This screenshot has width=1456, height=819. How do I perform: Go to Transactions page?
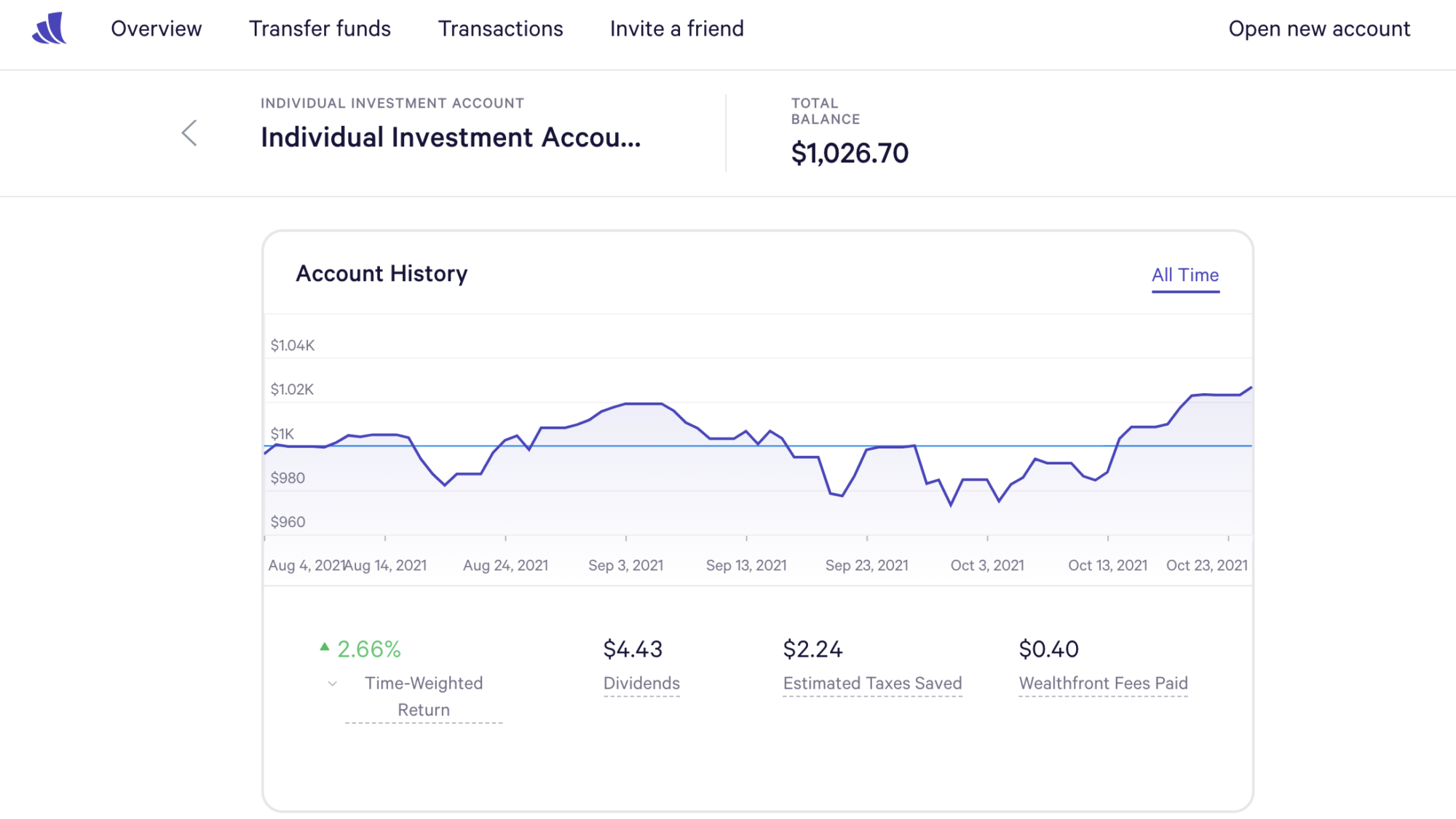500,28
